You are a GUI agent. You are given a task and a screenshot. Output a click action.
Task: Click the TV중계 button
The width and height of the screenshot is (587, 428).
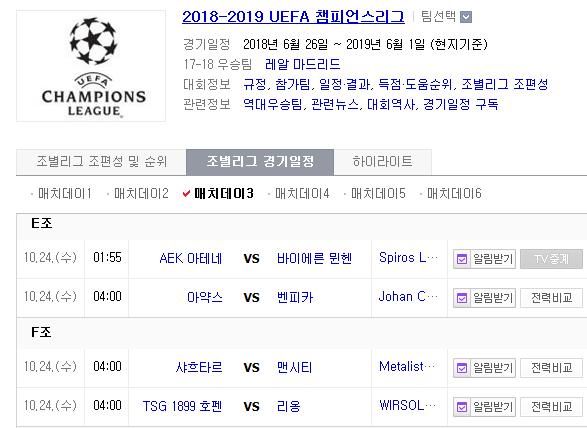551,259
